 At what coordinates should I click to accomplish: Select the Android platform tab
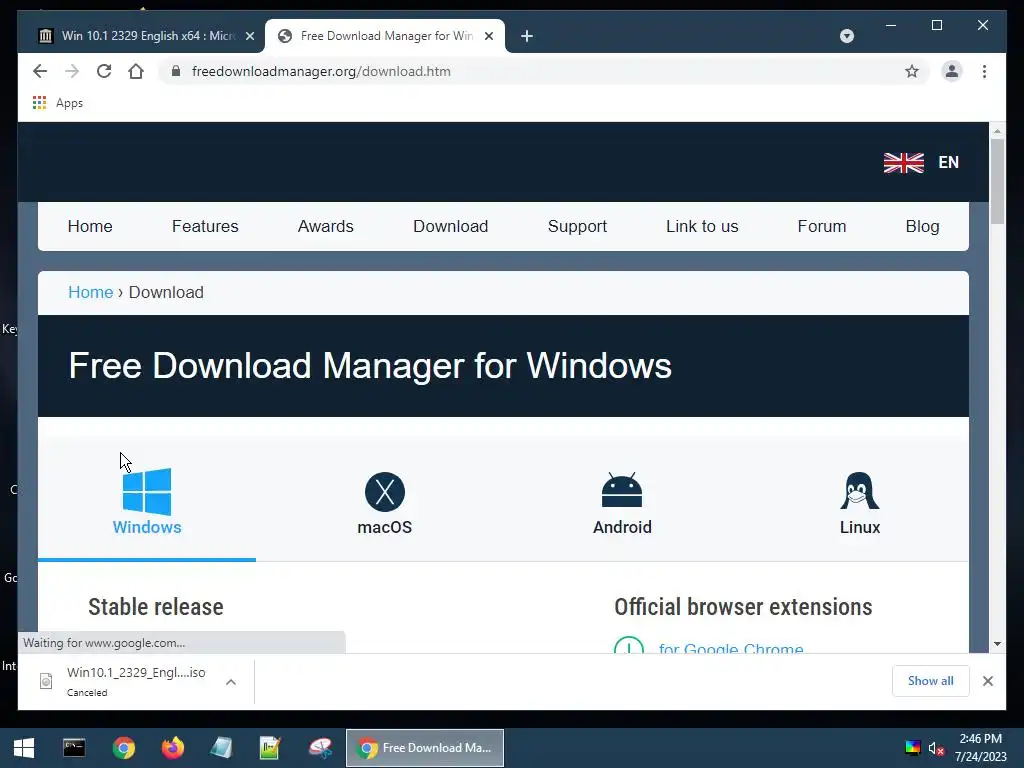[622, 502]
